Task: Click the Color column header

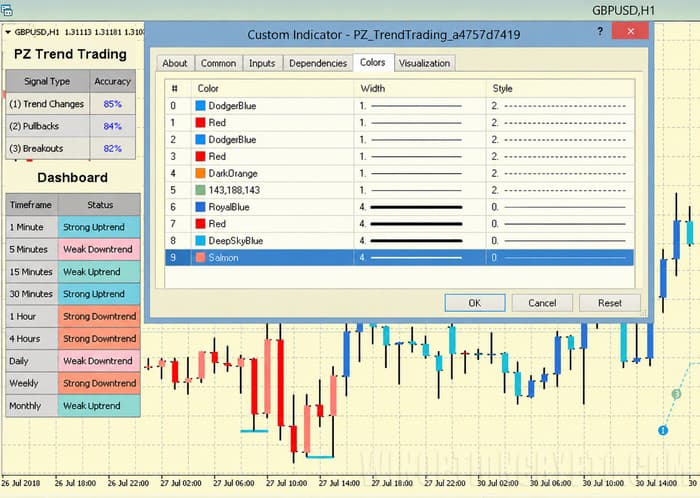Action: pyautogui.click(x=272, y=88)
